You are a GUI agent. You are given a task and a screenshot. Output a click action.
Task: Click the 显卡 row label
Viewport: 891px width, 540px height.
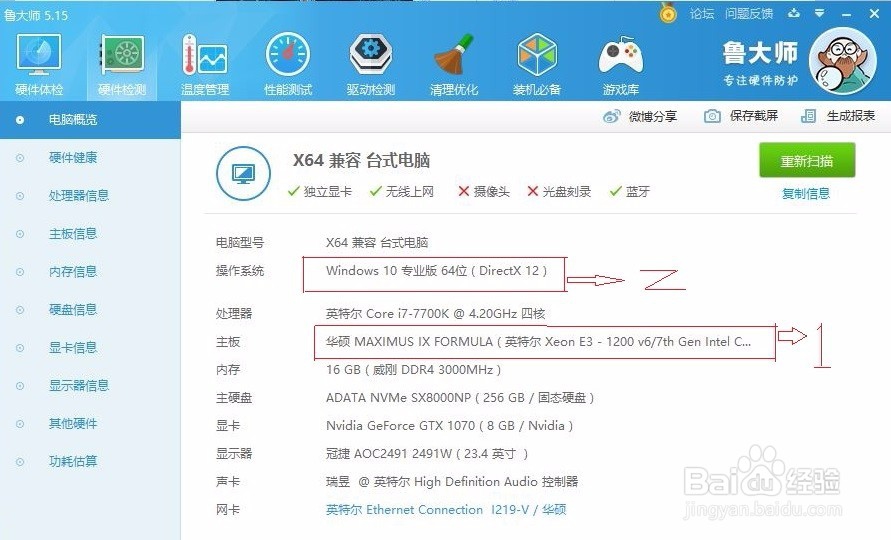point(227,426)
